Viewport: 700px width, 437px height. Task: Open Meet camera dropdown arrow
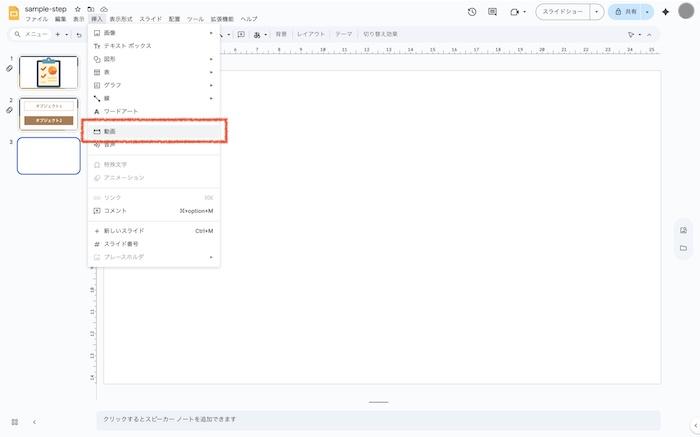(524, 12)
